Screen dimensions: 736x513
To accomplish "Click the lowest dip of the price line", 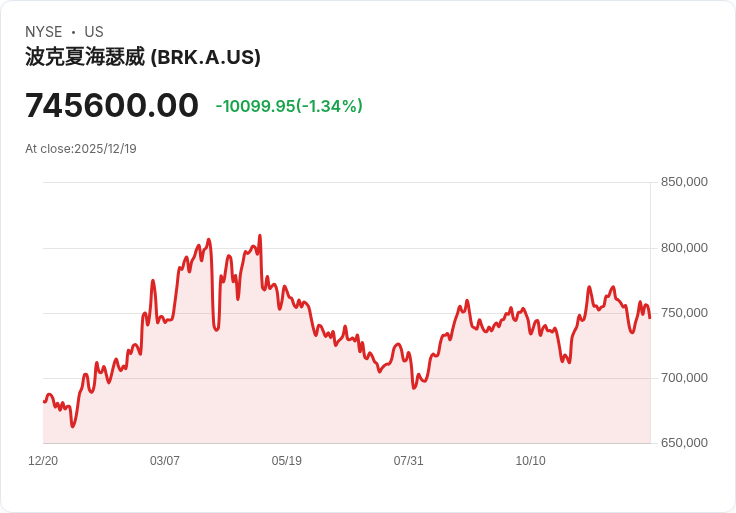I will coord(73,427).
